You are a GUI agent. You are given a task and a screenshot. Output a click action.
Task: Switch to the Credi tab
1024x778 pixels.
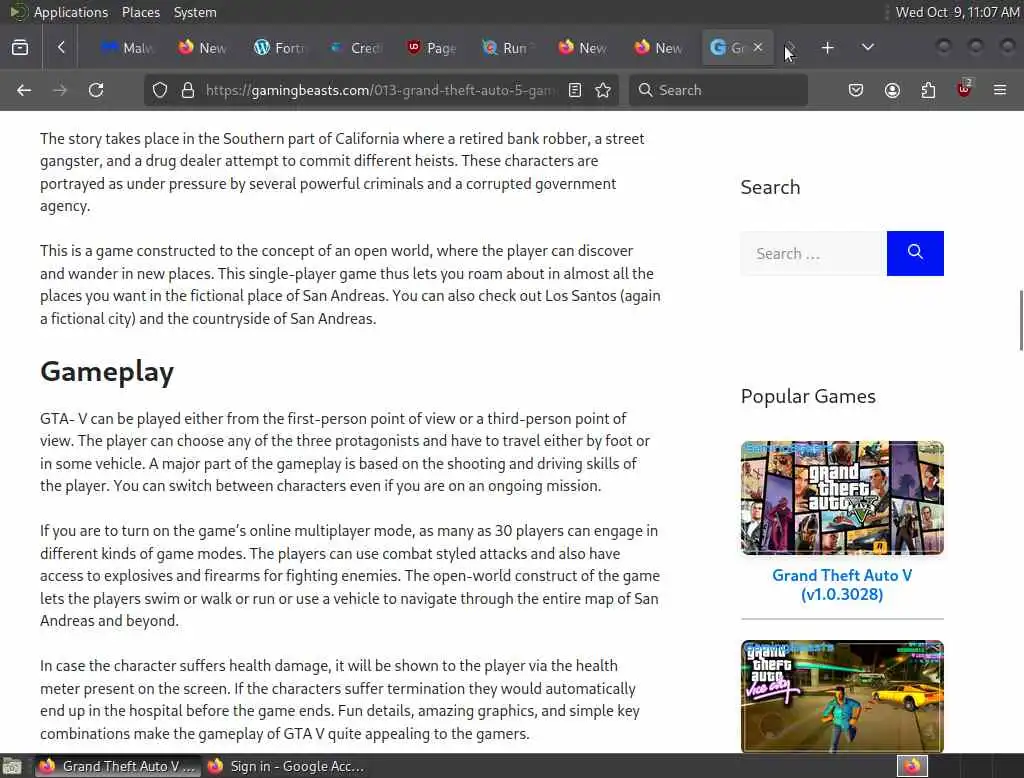[355, 48]
